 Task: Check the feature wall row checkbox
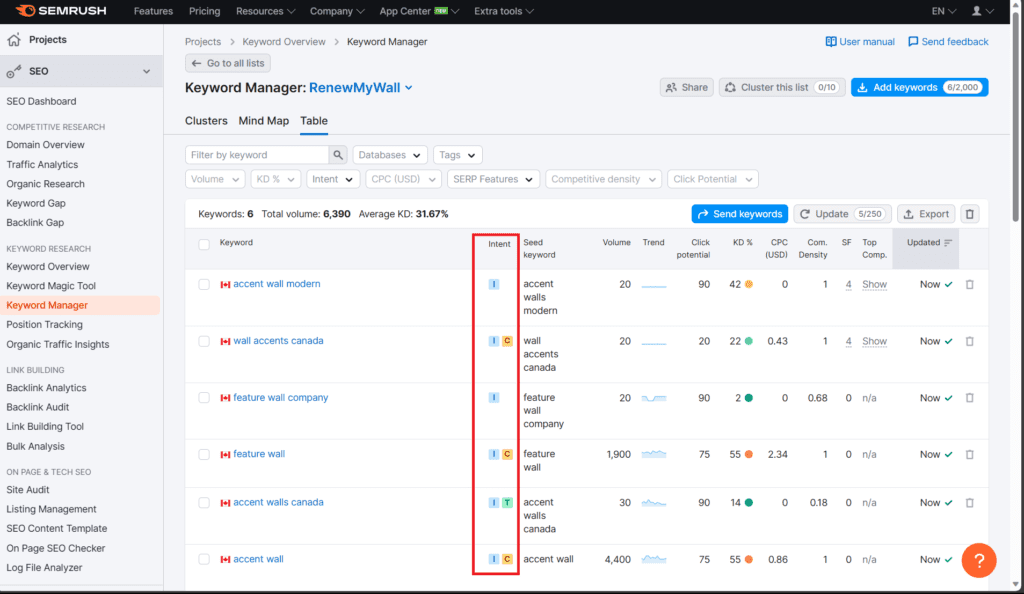click(204, 454)
